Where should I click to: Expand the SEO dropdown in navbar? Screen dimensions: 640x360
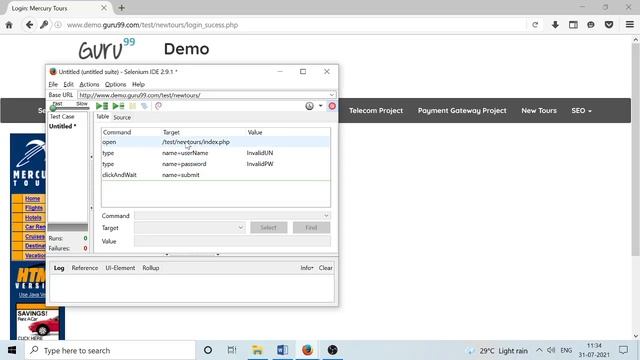point(581,111)
